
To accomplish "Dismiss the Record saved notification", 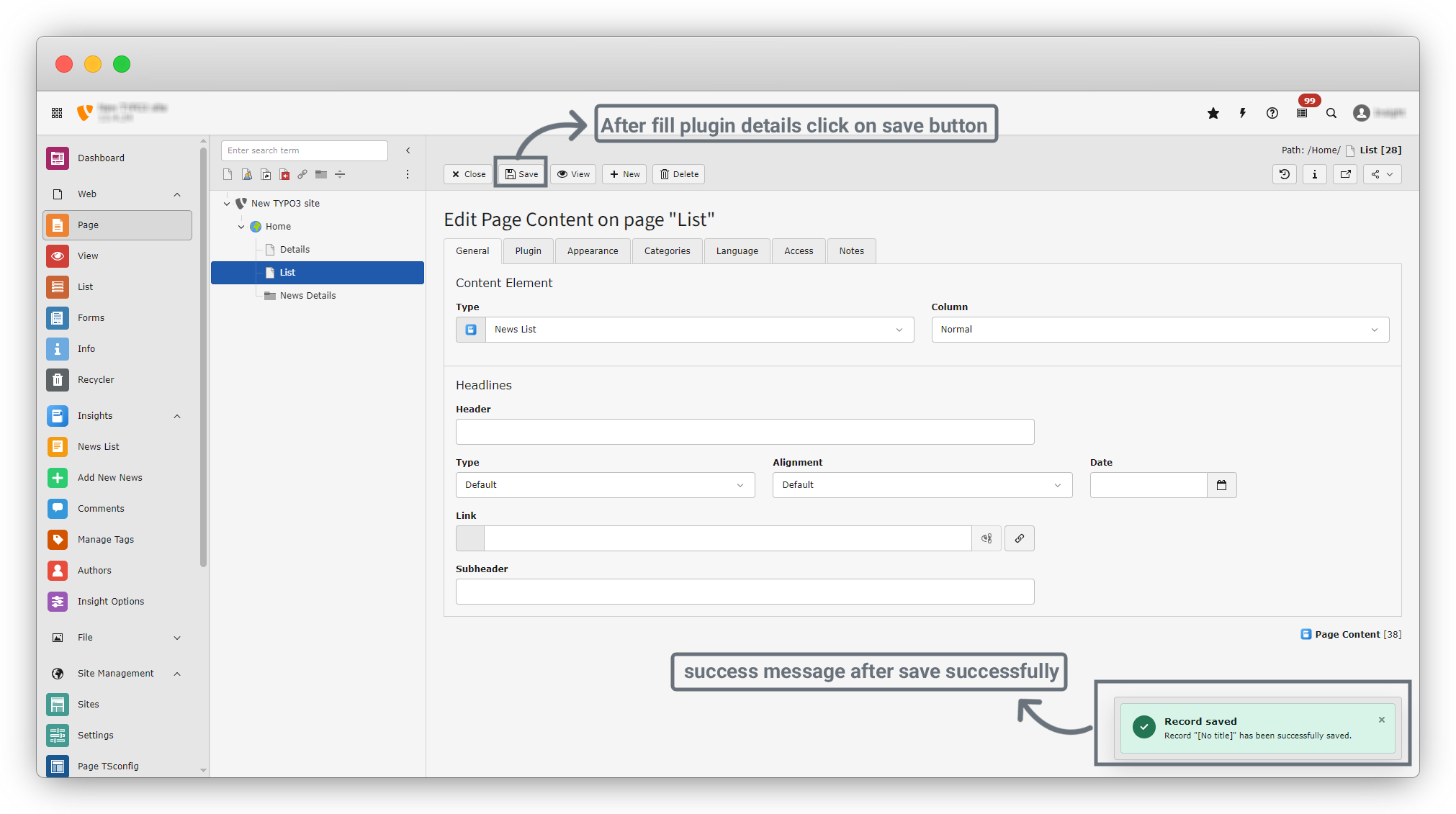I will click(1381, 720).
